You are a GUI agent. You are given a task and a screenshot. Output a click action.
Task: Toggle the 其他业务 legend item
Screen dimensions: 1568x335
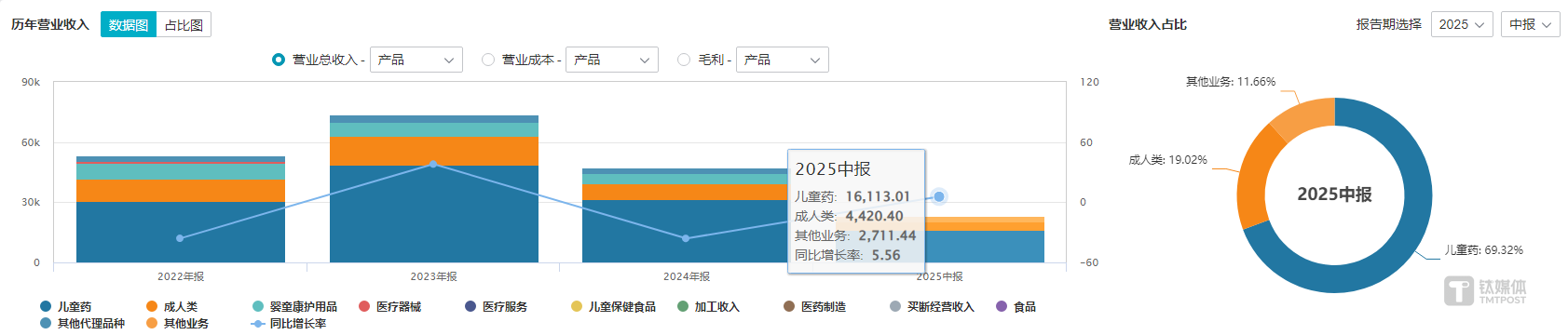point(178,323)
